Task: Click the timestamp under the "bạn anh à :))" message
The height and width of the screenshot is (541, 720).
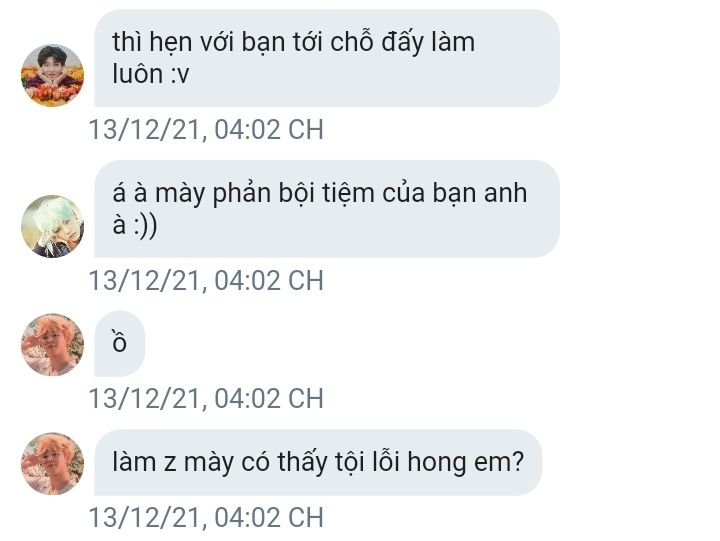Action: tap(206, 280)
